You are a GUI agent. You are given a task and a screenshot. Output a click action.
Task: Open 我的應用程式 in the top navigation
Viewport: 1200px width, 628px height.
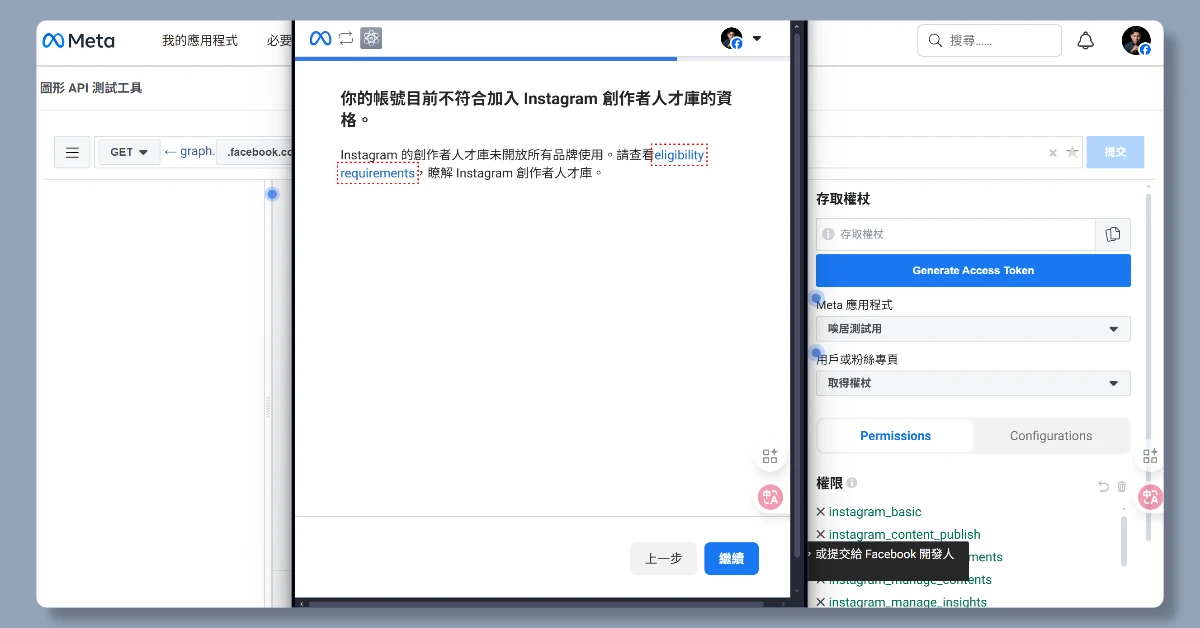pyautogui.click(x=200, y=41)
